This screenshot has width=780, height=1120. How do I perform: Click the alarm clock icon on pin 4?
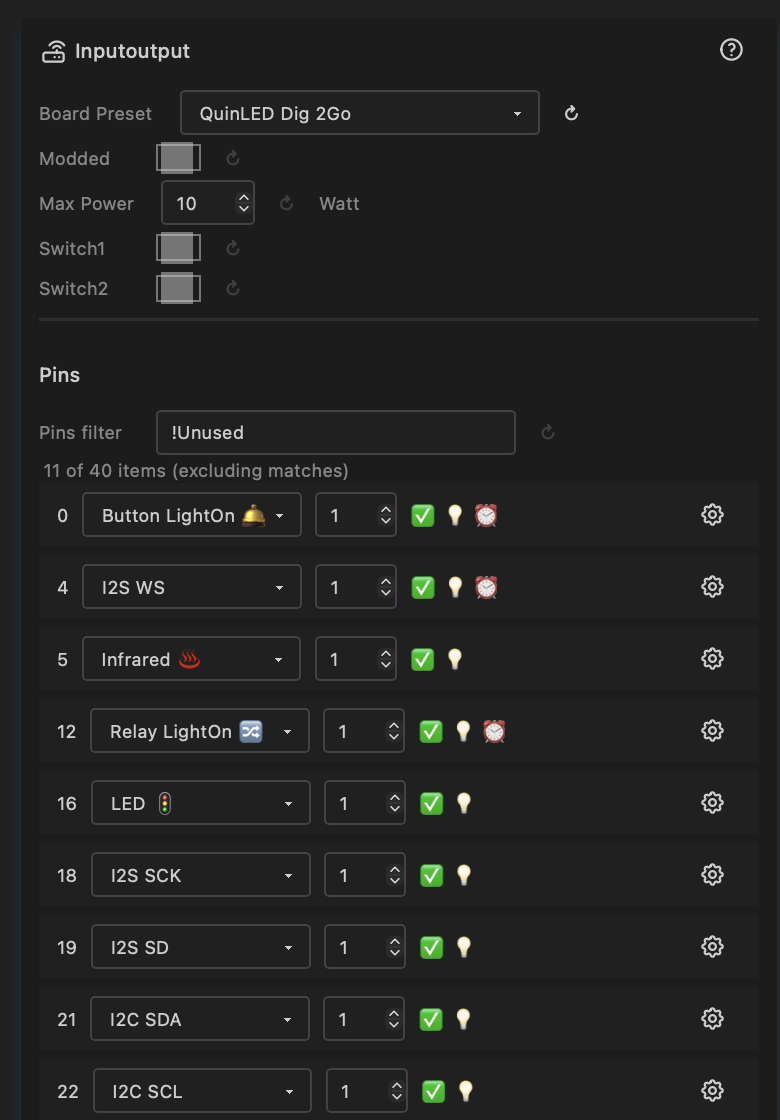[486, 587]
